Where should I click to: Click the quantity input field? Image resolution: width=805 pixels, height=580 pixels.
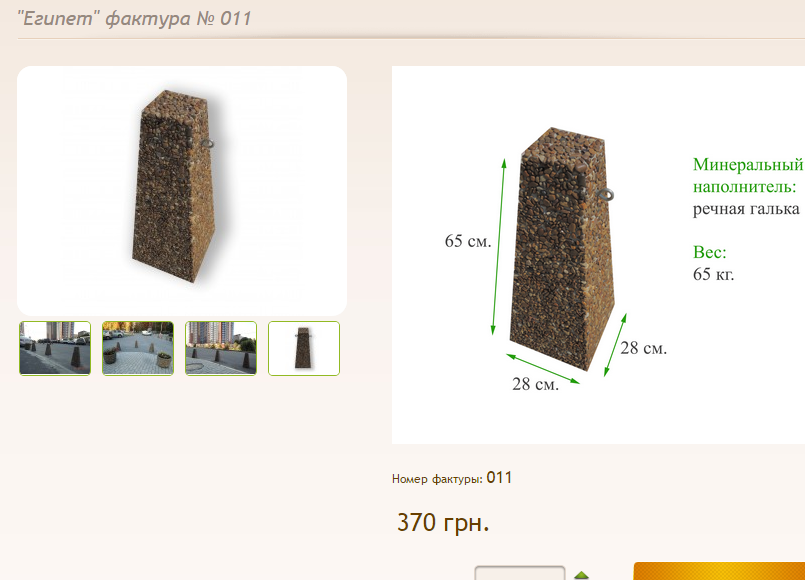(520, 573)
